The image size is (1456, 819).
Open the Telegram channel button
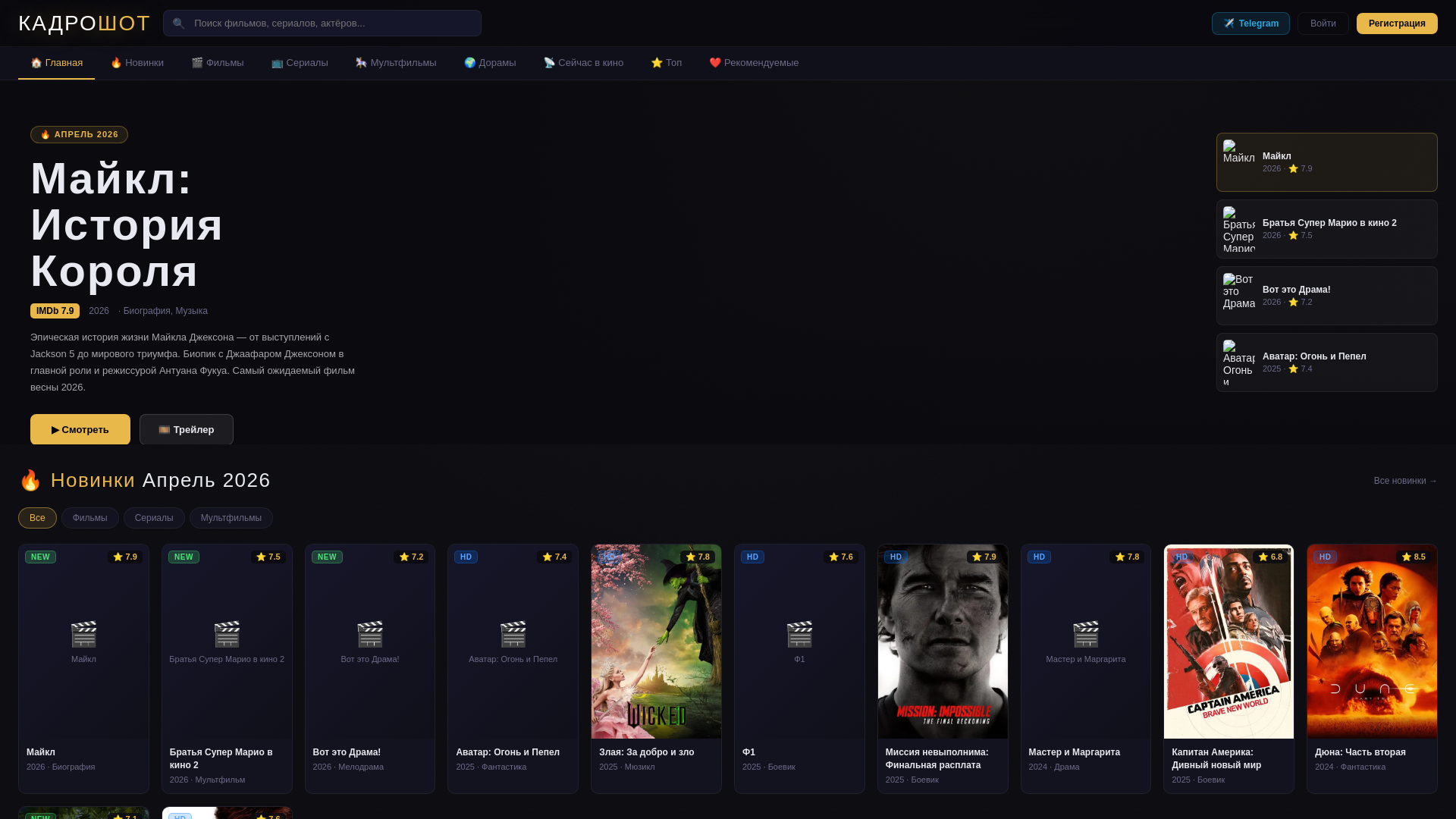click(x=1250, y=24)
